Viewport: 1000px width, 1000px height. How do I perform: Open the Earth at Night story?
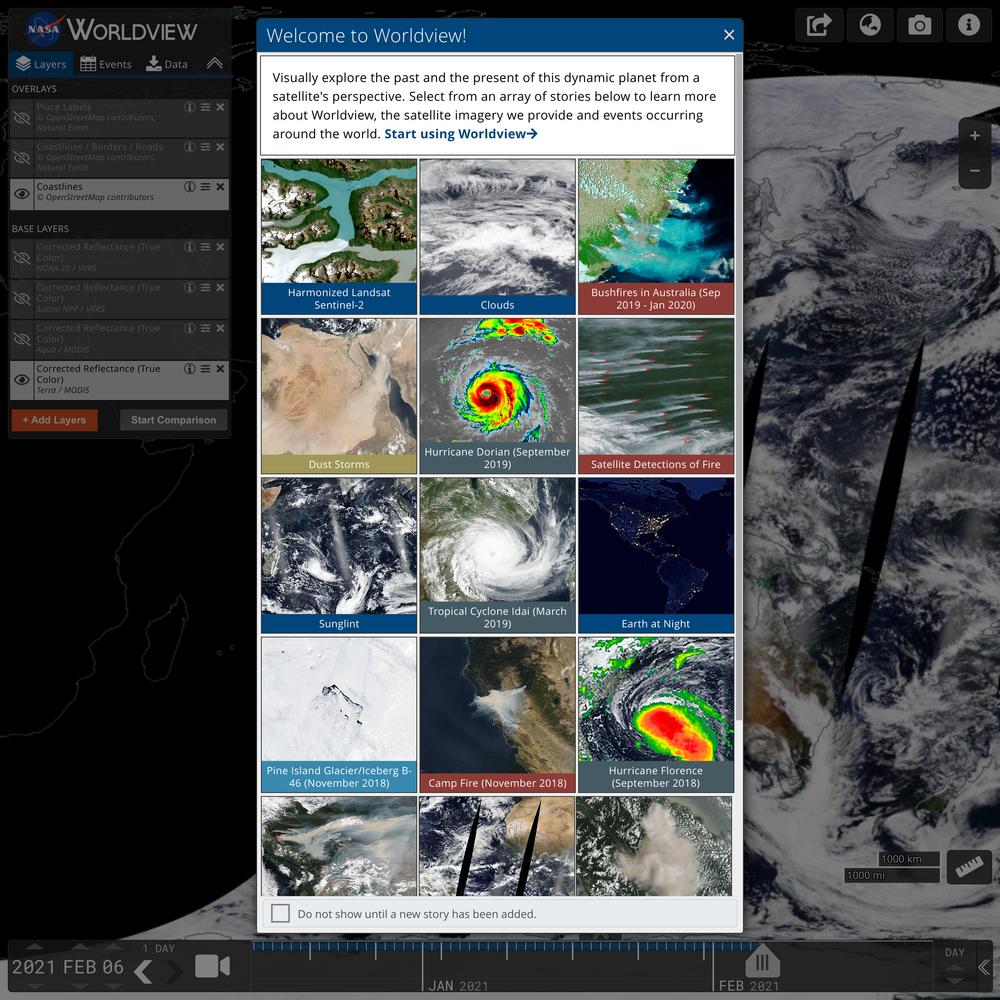[656, 555]
